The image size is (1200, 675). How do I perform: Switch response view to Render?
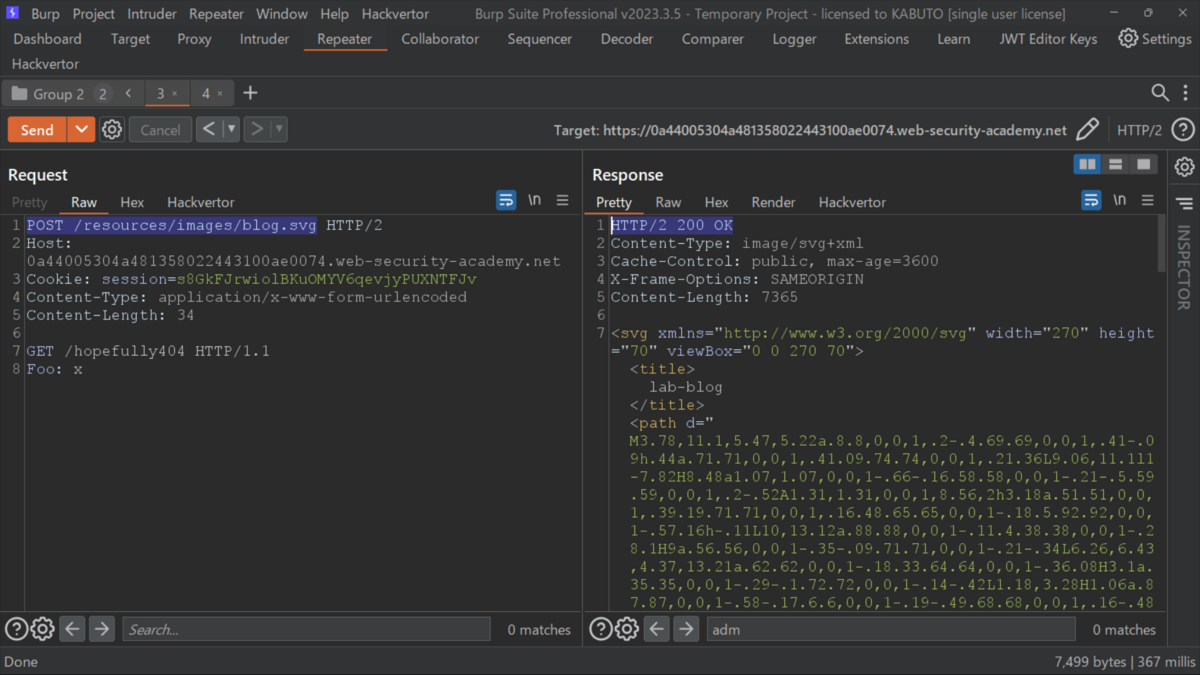pos(773,202)
